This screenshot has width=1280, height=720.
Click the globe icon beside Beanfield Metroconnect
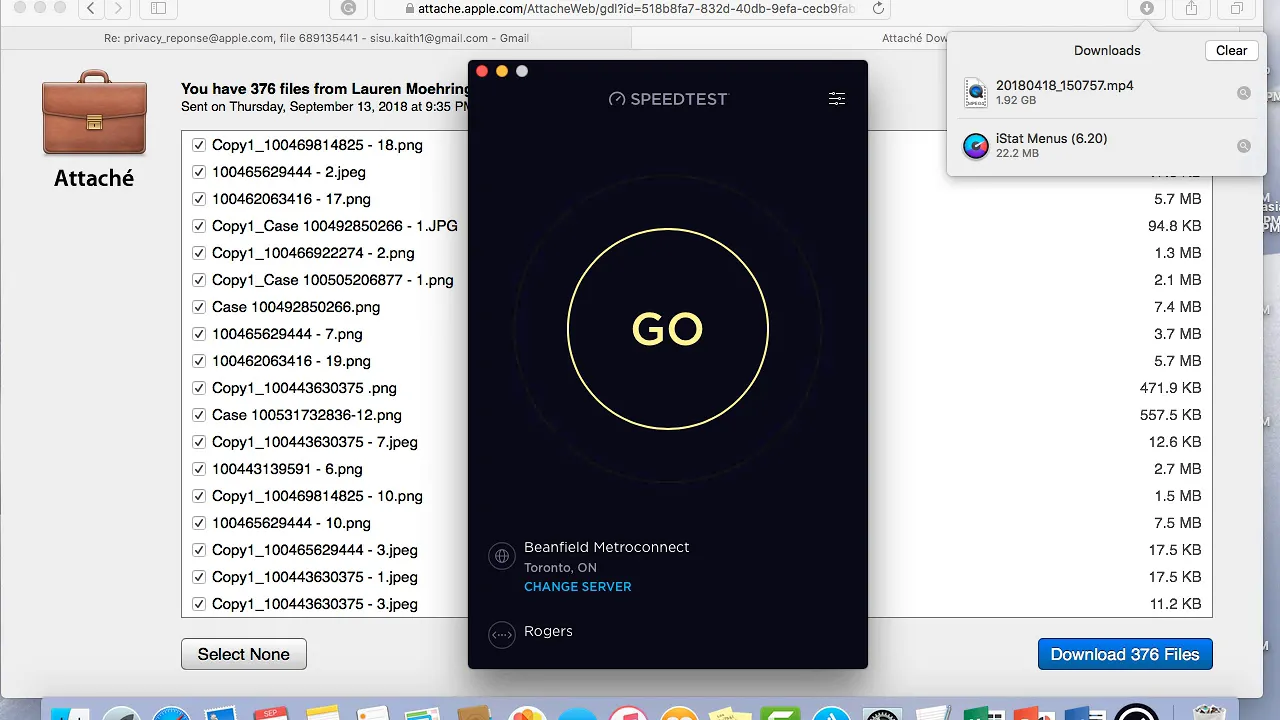(502, 557)
